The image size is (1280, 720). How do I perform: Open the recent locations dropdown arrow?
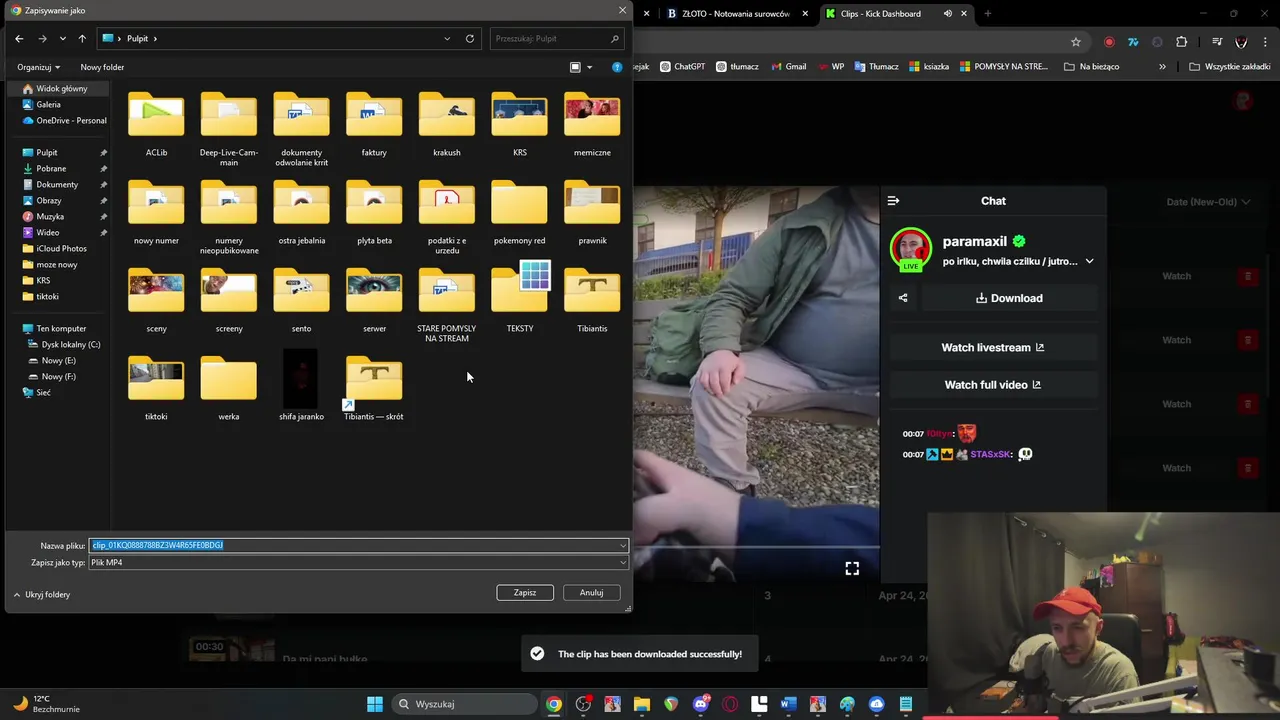point(62,38)
